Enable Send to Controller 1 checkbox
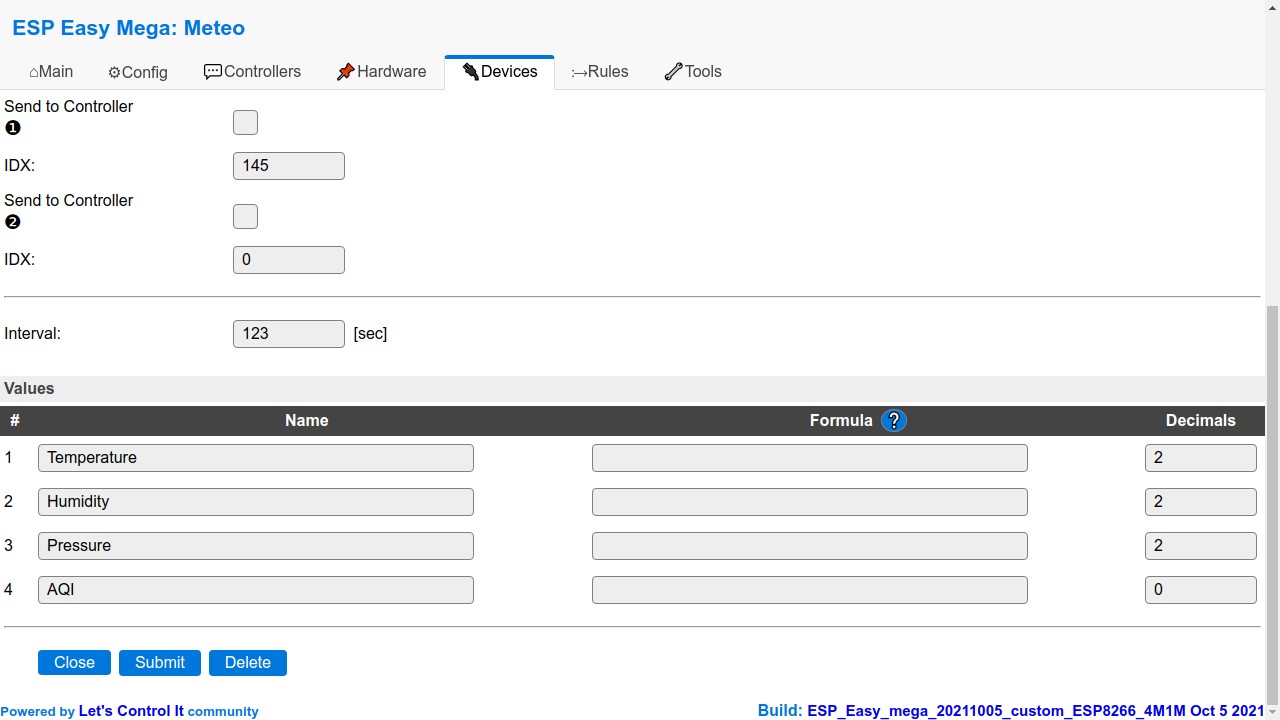Screen dimensions: 1280x720 point(245,122)
